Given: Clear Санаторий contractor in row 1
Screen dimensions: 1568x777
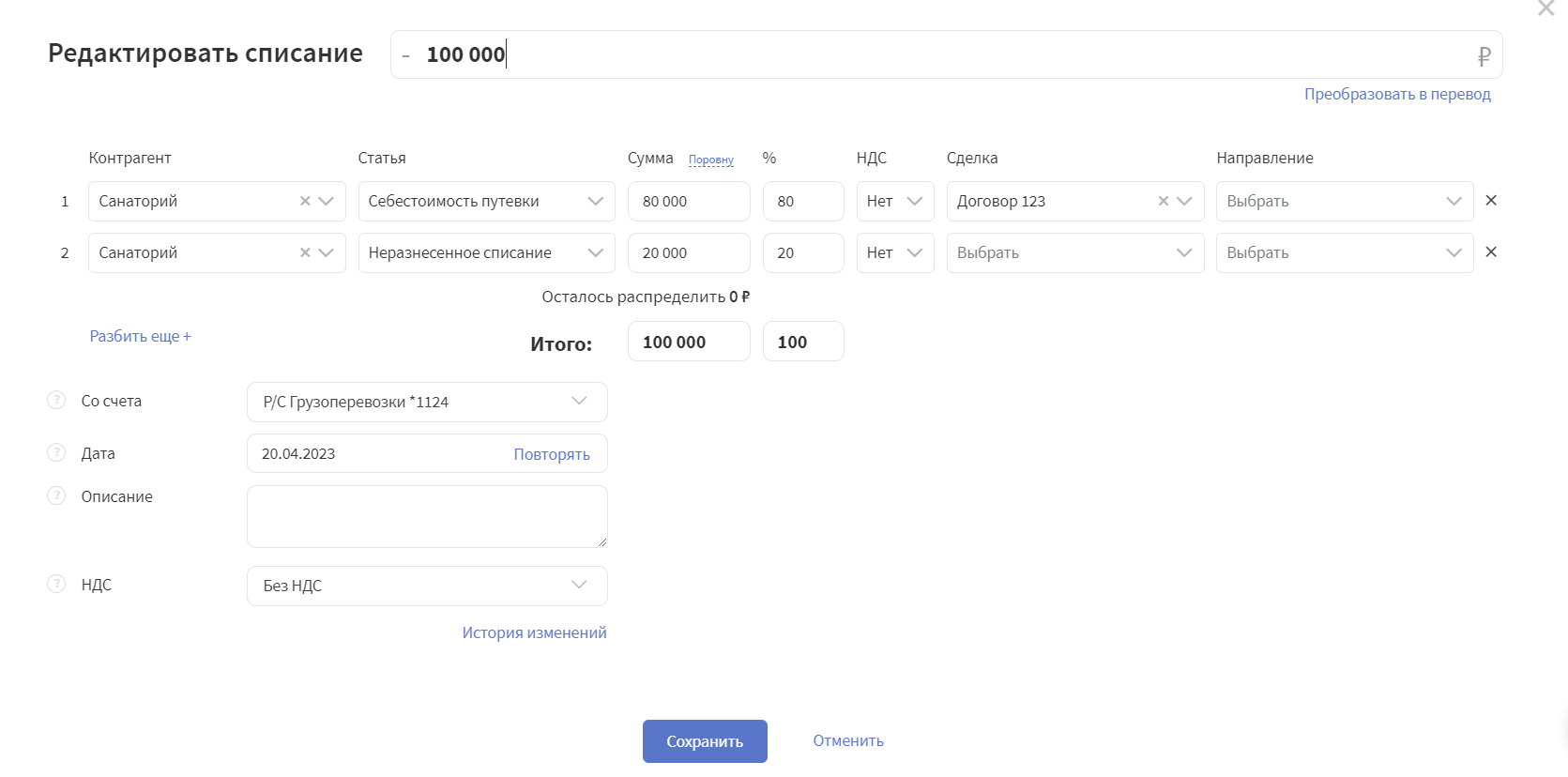Looking at the screenshot, I should point(305,201).
